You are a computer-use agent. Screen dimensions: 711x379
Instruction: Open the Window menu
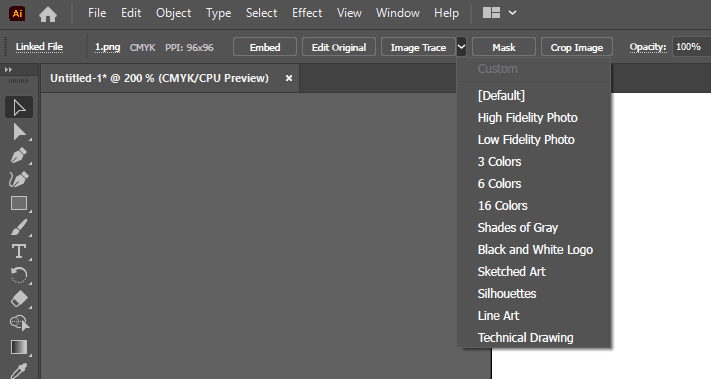tap(398, 13)
